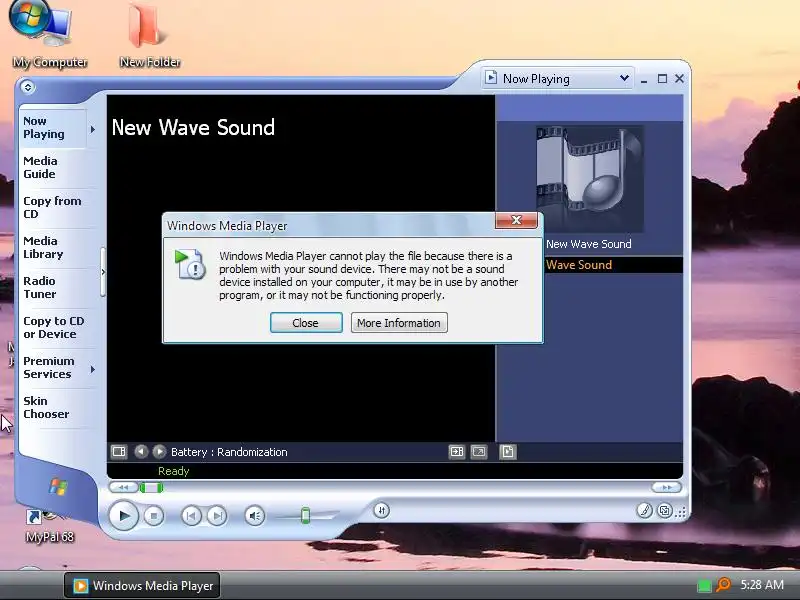Viewport: 800px width, 600px height.
Task: Click the album art music note thumbnail
Action: 590,179
